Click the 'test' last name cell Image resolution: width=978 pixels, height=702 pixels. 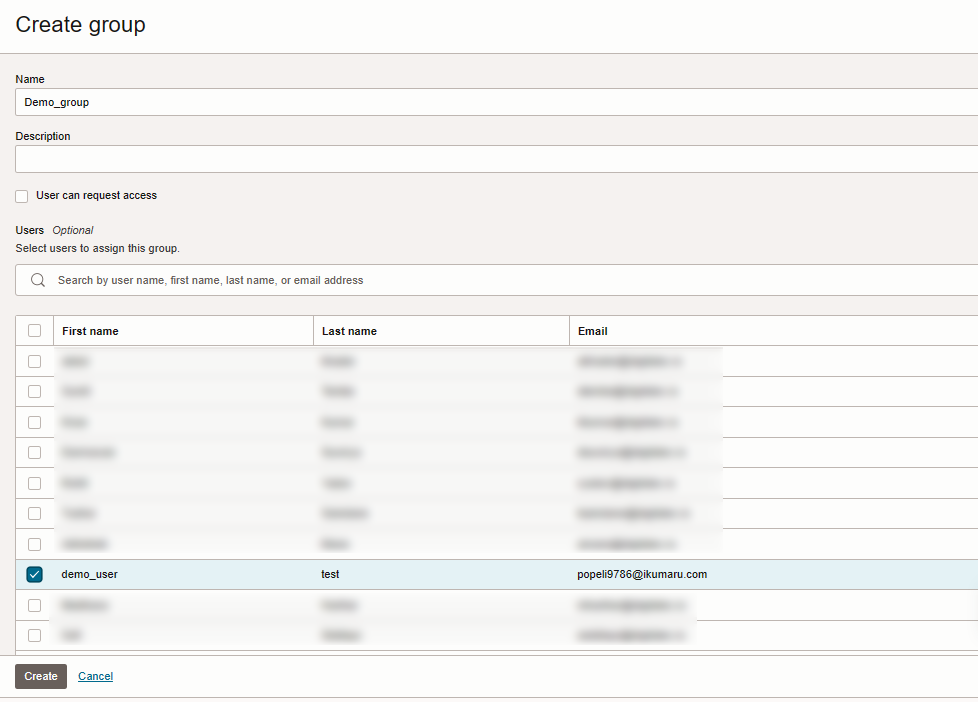click(331, 574)
